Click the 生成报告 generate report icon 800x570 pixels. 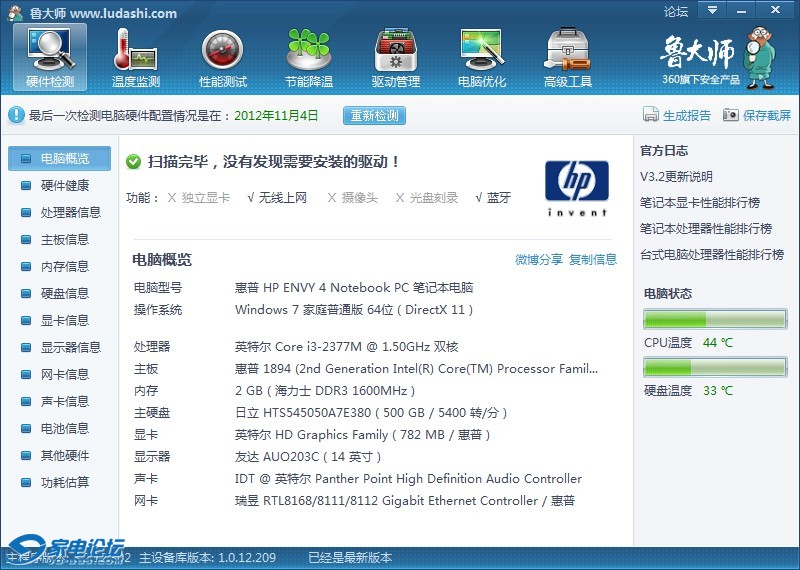pyautogui.click(x=651, y=116)
